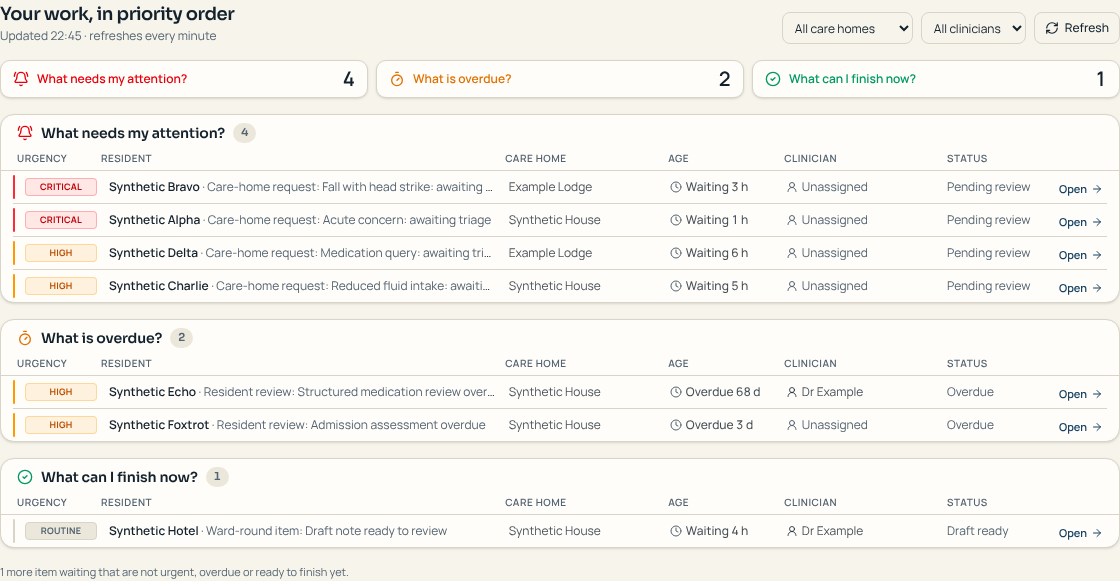Click the HIGH badge for Synthetic Charlie
1120x581 pixels.
click(x=61, y=286)
